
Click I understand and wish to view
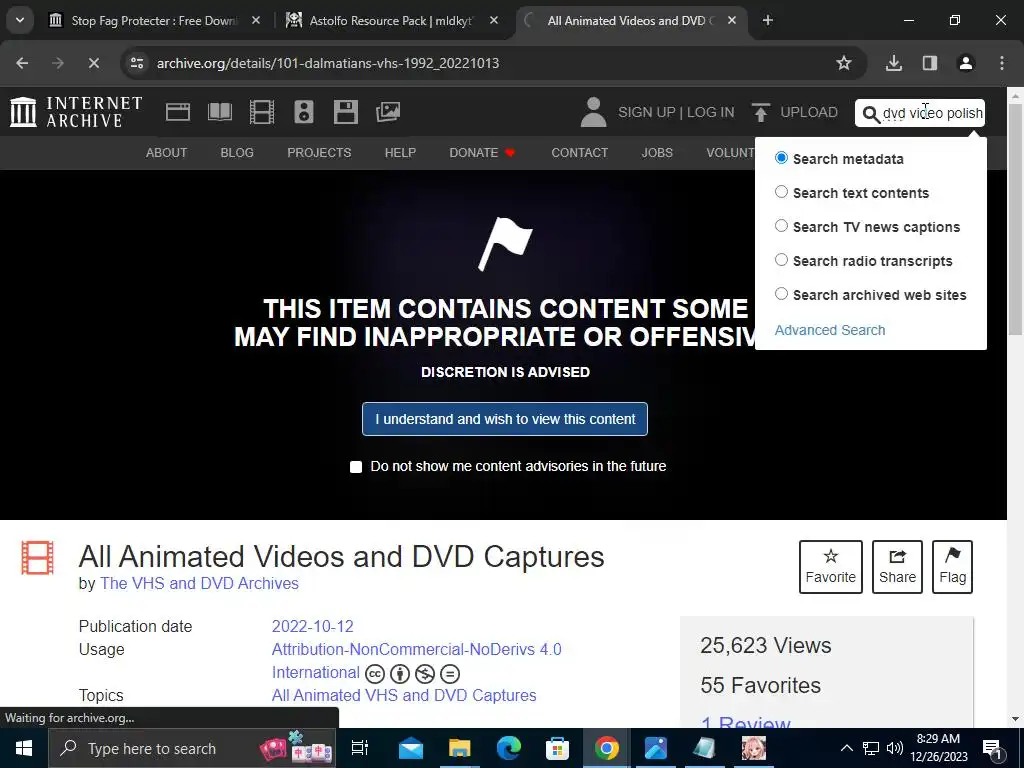pyautogui.click(x=505, y=419)
